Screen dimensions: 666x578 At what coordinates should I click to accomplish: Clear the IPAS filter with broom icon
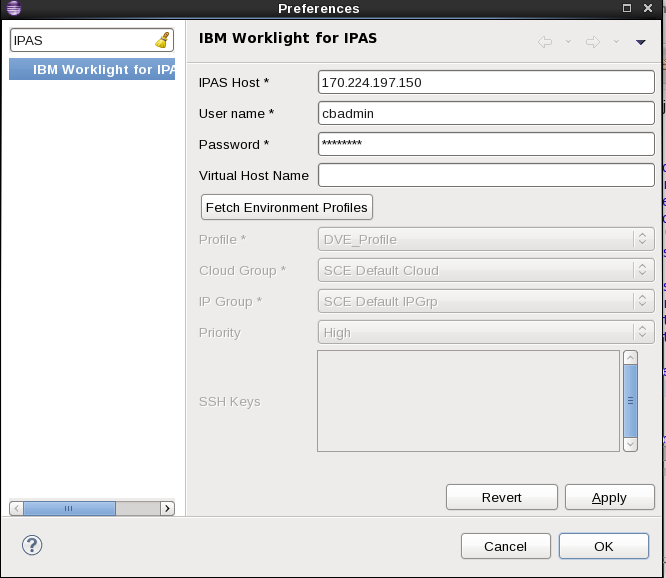tap(163, 40)
